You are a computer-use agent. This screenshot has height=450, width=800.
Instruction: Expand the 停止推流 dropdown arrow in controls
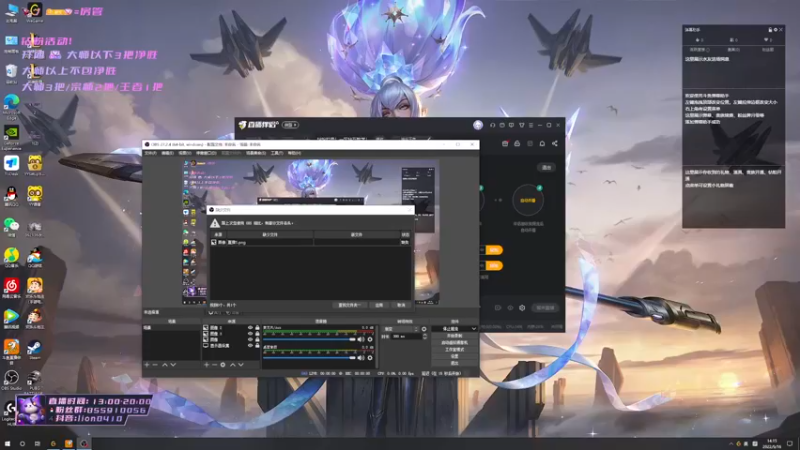[474, 329]
